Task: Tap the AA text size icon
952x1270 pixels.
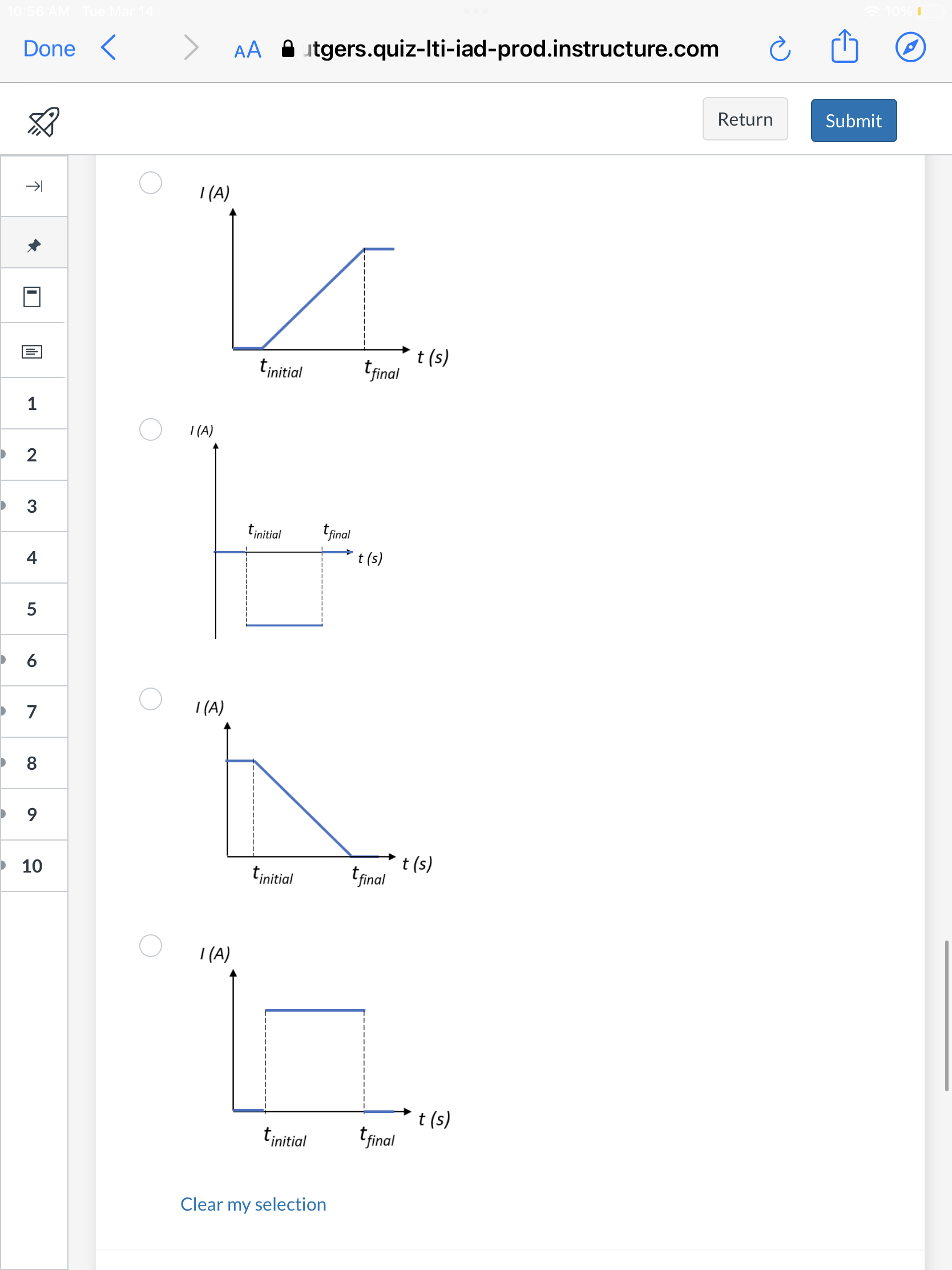Action: tap(247, 50)
